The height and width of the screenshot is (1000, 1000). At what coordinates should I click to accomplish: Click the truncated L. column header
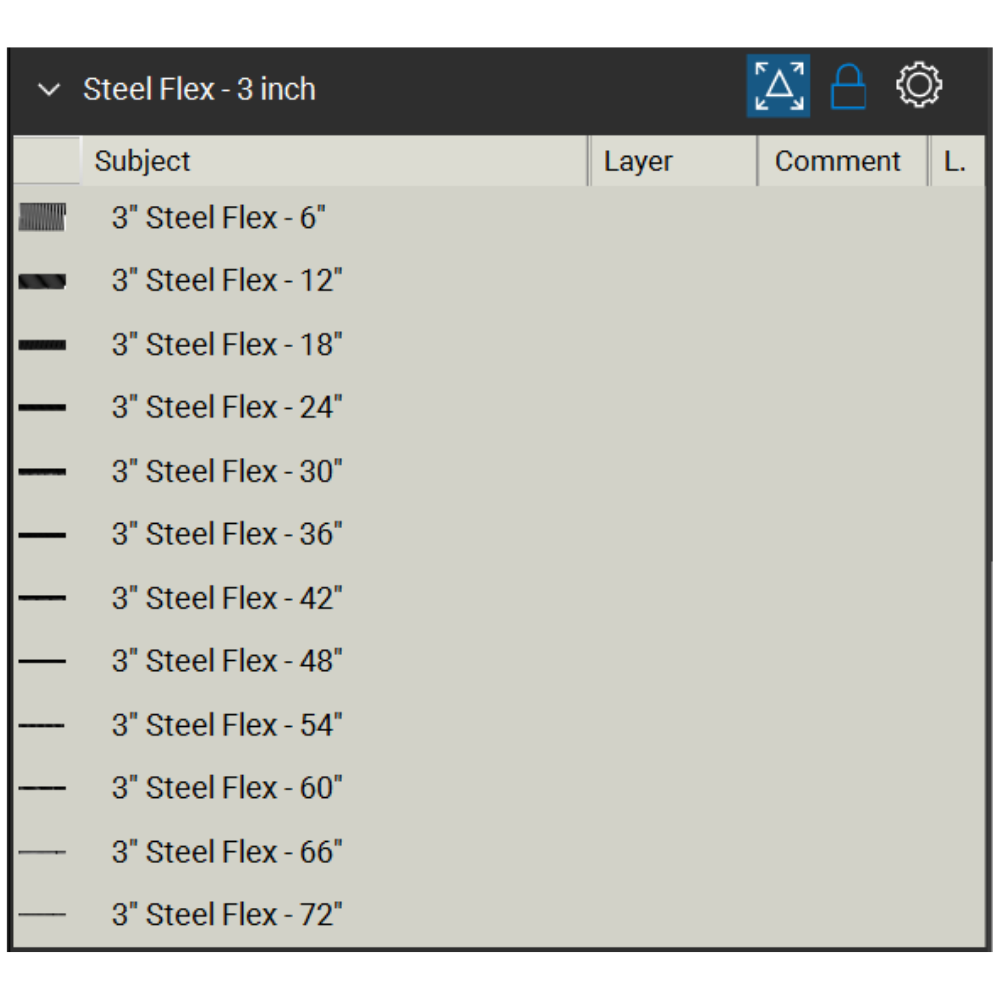(x=956, y=161)
